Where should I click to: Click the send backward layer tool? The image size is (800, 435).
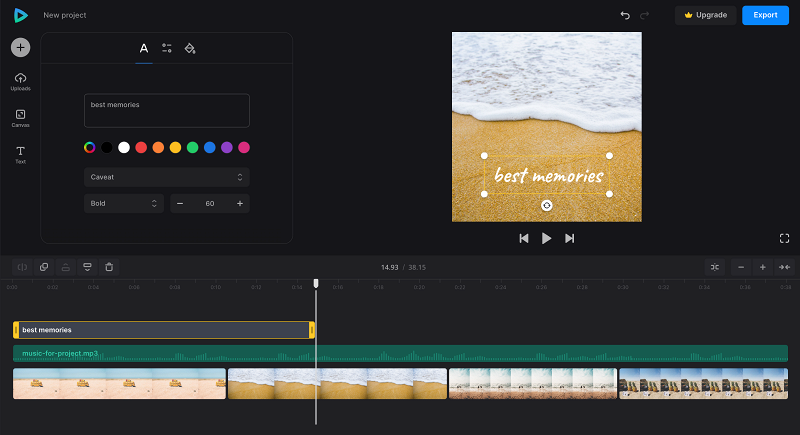(87, 267)
